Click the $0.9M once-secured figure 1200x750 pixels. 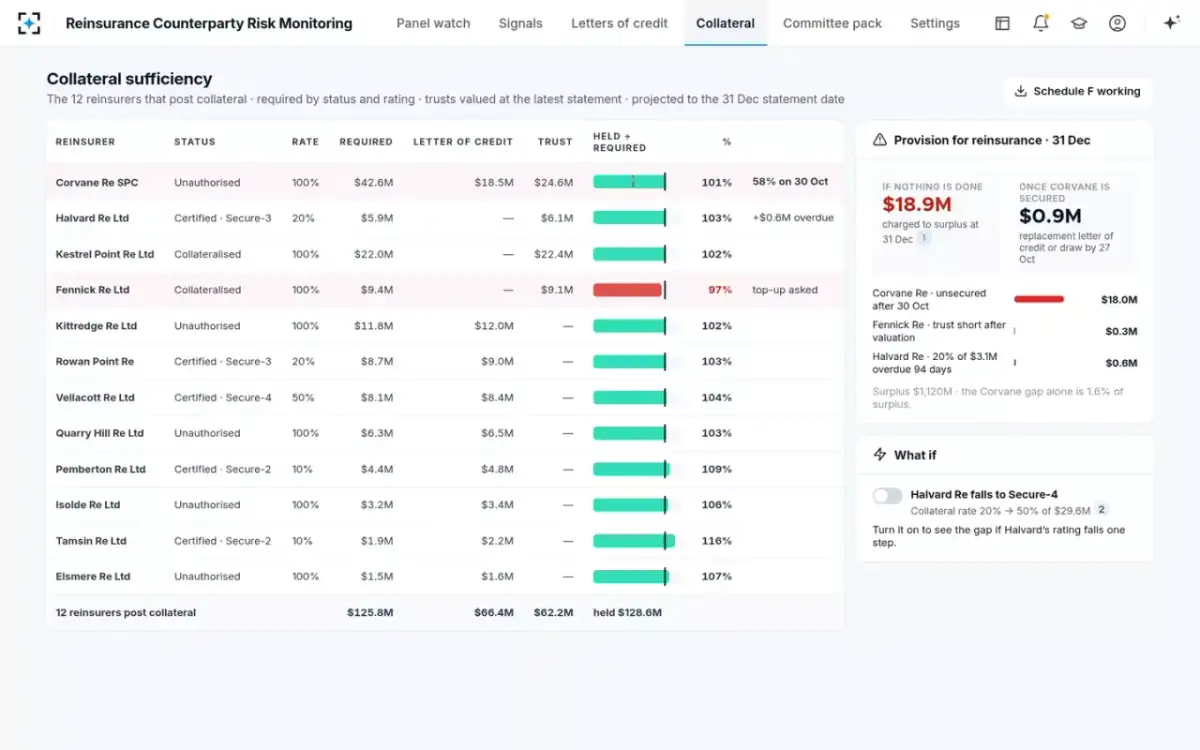(x=1050, y=216)
